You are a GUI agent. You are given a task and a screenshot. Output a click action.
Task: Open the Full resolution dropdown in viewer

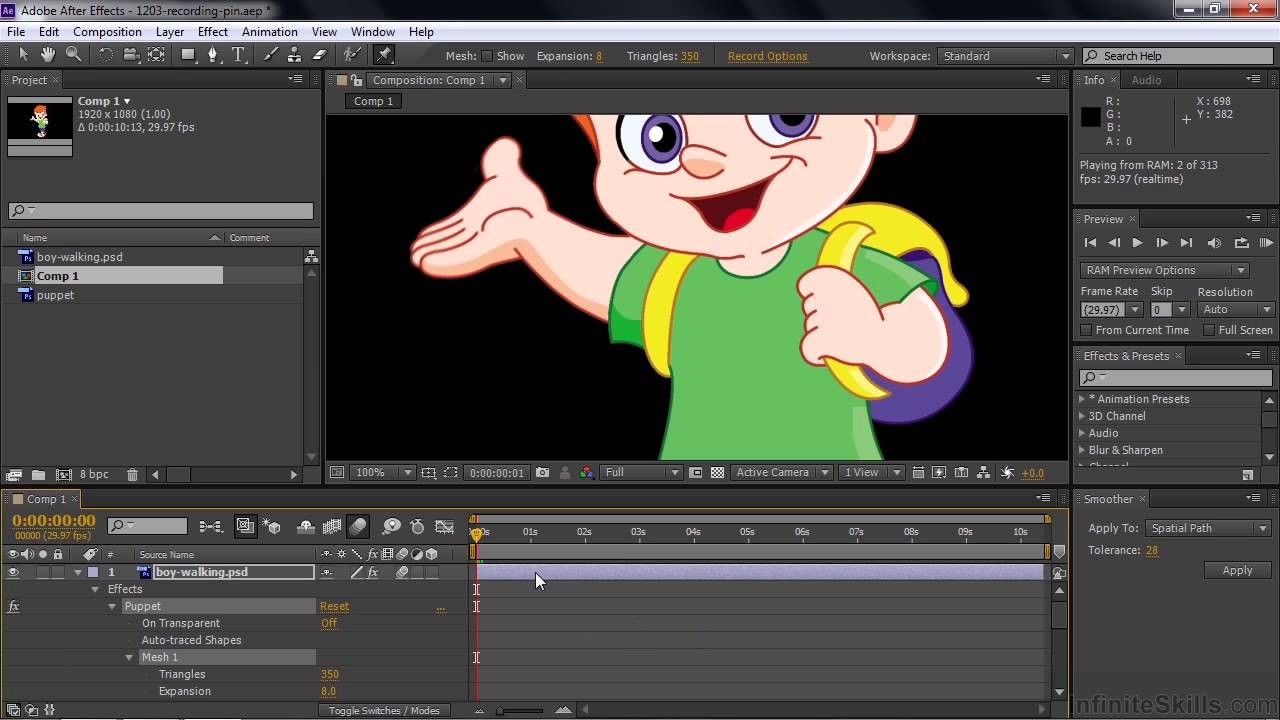(x=641, y=473)
